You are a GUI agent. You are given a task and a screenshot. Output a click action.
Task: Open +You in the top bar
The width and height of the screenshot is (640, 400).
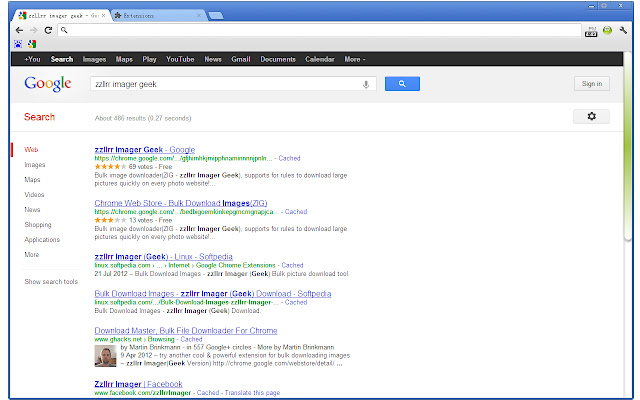point(32,59)
